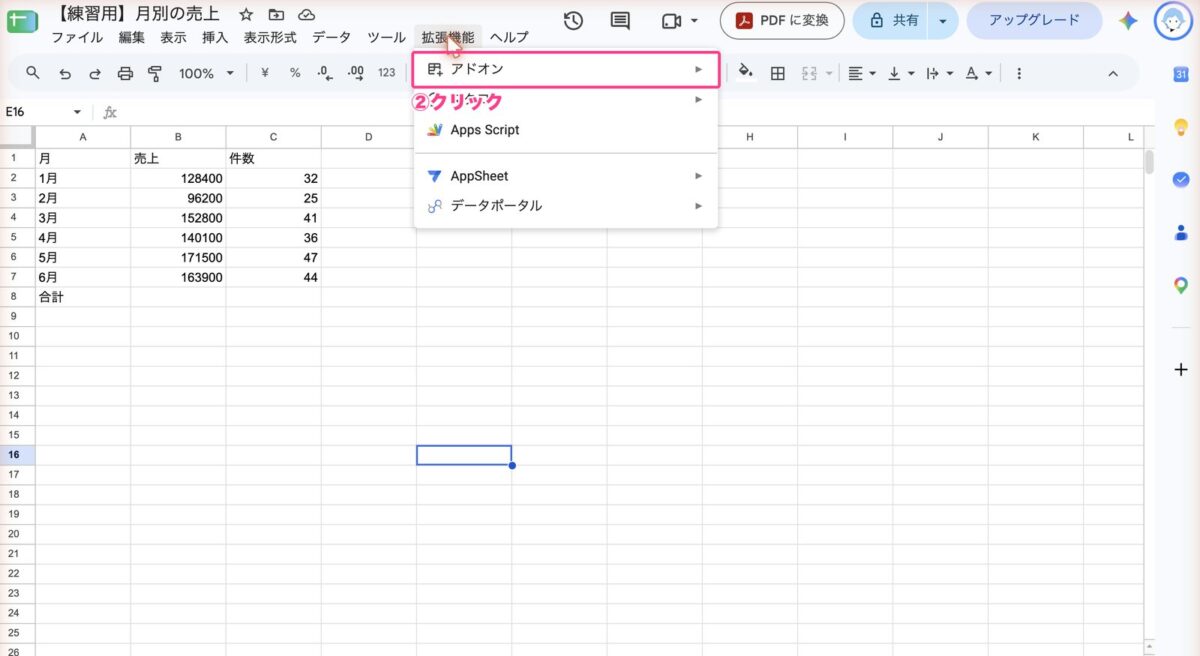The image size is (1200, 656).
Task: Open the AppSheet submenu
Action: [x=566, y=176]
